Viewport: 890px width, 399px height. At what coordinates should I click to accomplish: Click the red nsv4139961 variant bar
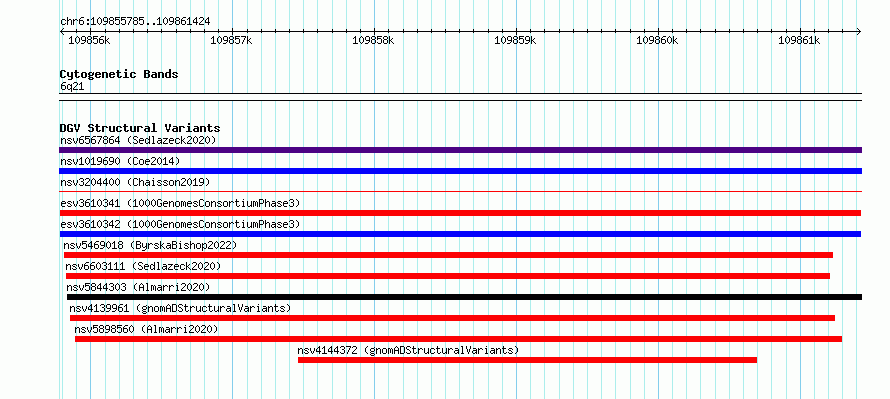coord(452,318)
